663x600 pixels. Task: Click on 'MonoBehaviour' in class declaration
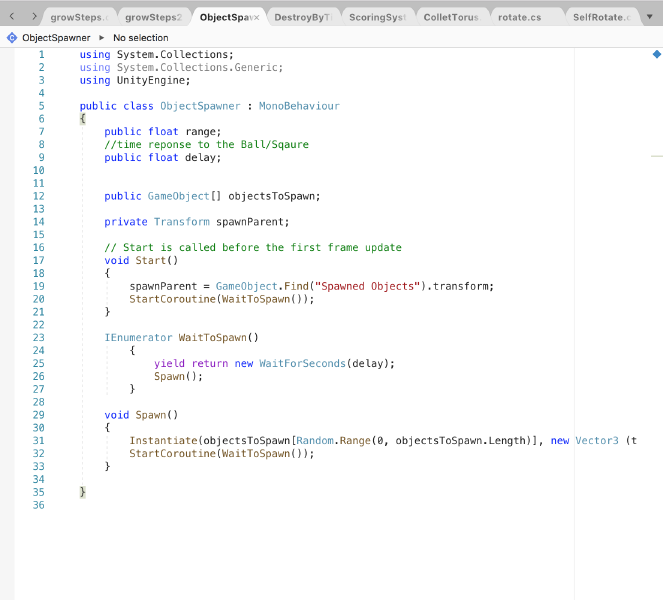[299, 106]
